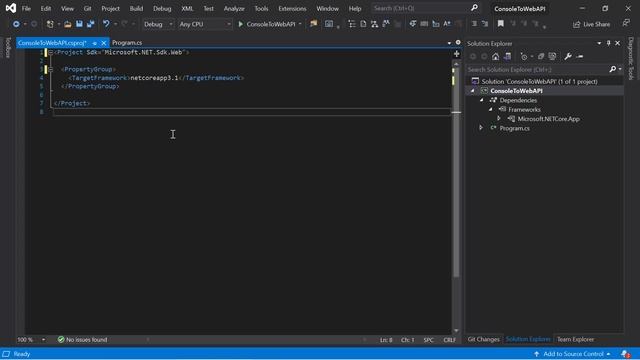Open the File menu
Viewport: 640px width, 360px height.
click(x=26, y=8)
